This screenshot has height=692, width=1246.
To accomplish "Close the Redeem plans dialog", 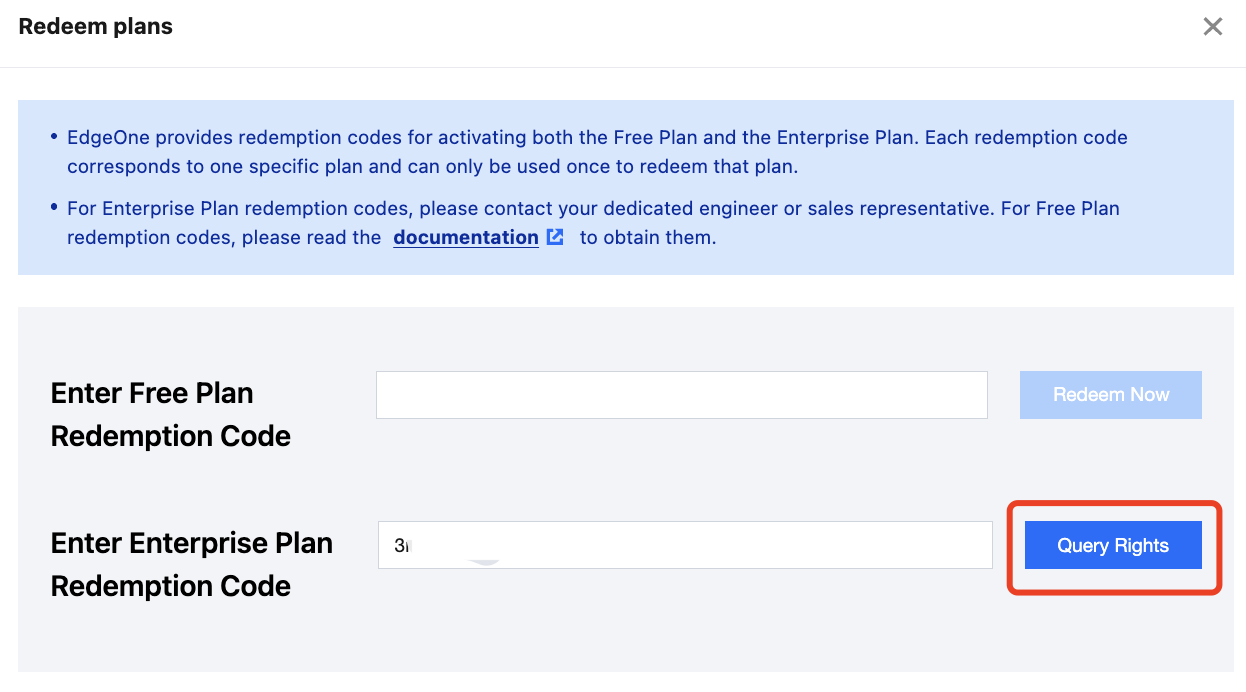I will (x=1212, y=27).
